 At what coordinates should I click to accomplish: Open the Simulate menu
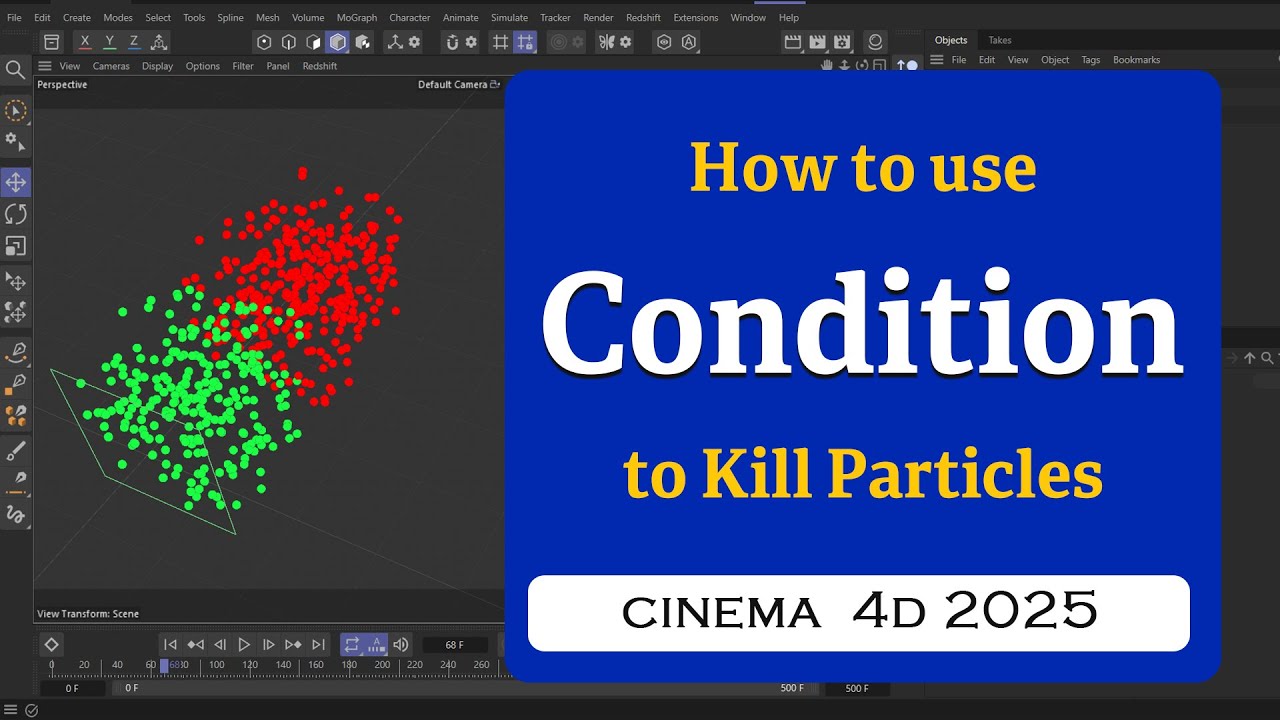(x=509, y=18)
